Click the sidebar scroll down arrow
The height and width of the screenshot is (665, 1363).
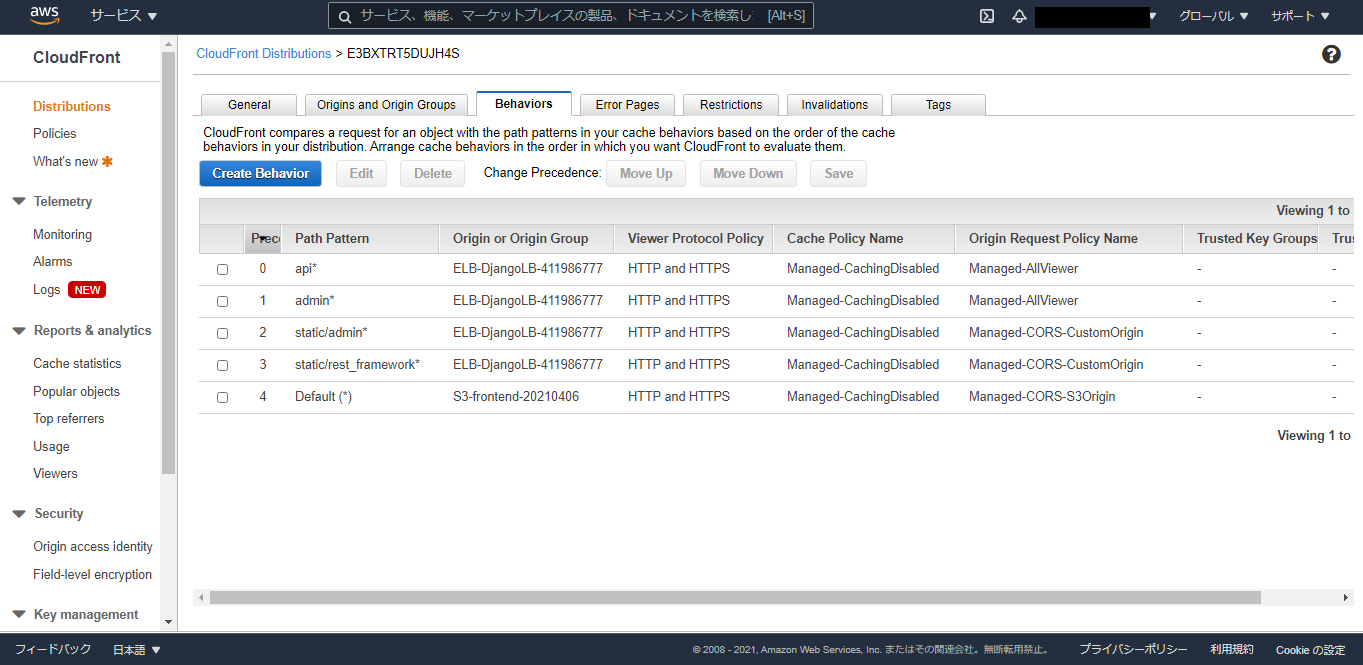[168, 621]
